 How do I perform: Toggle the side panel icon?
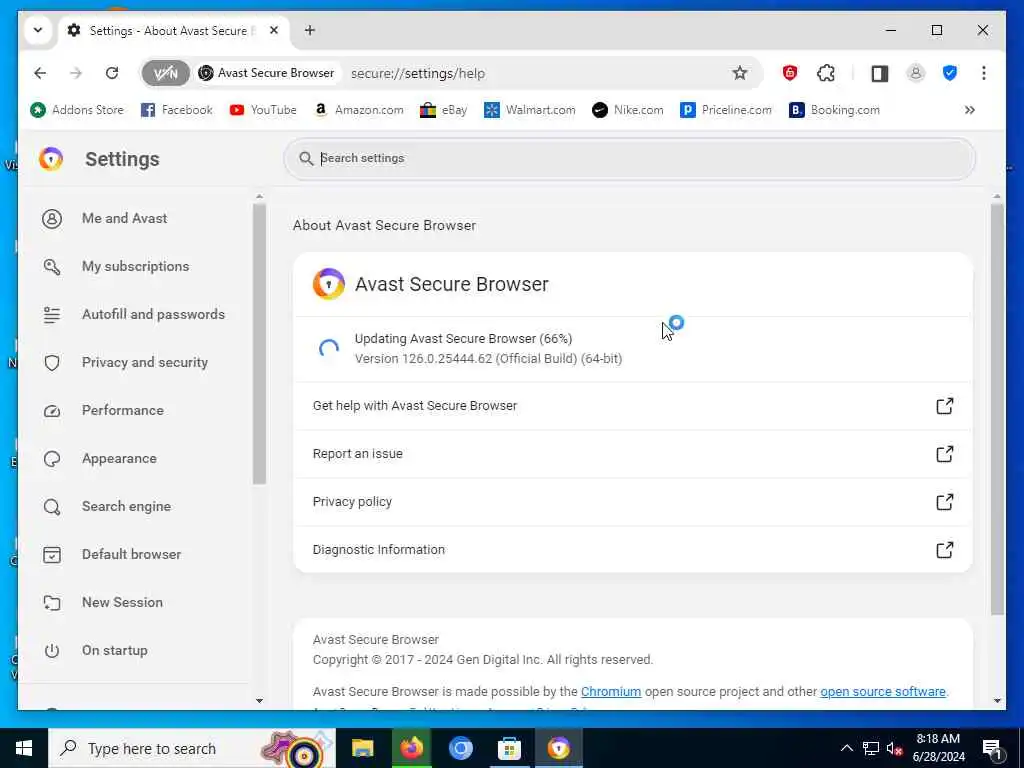tap(879, 73)
